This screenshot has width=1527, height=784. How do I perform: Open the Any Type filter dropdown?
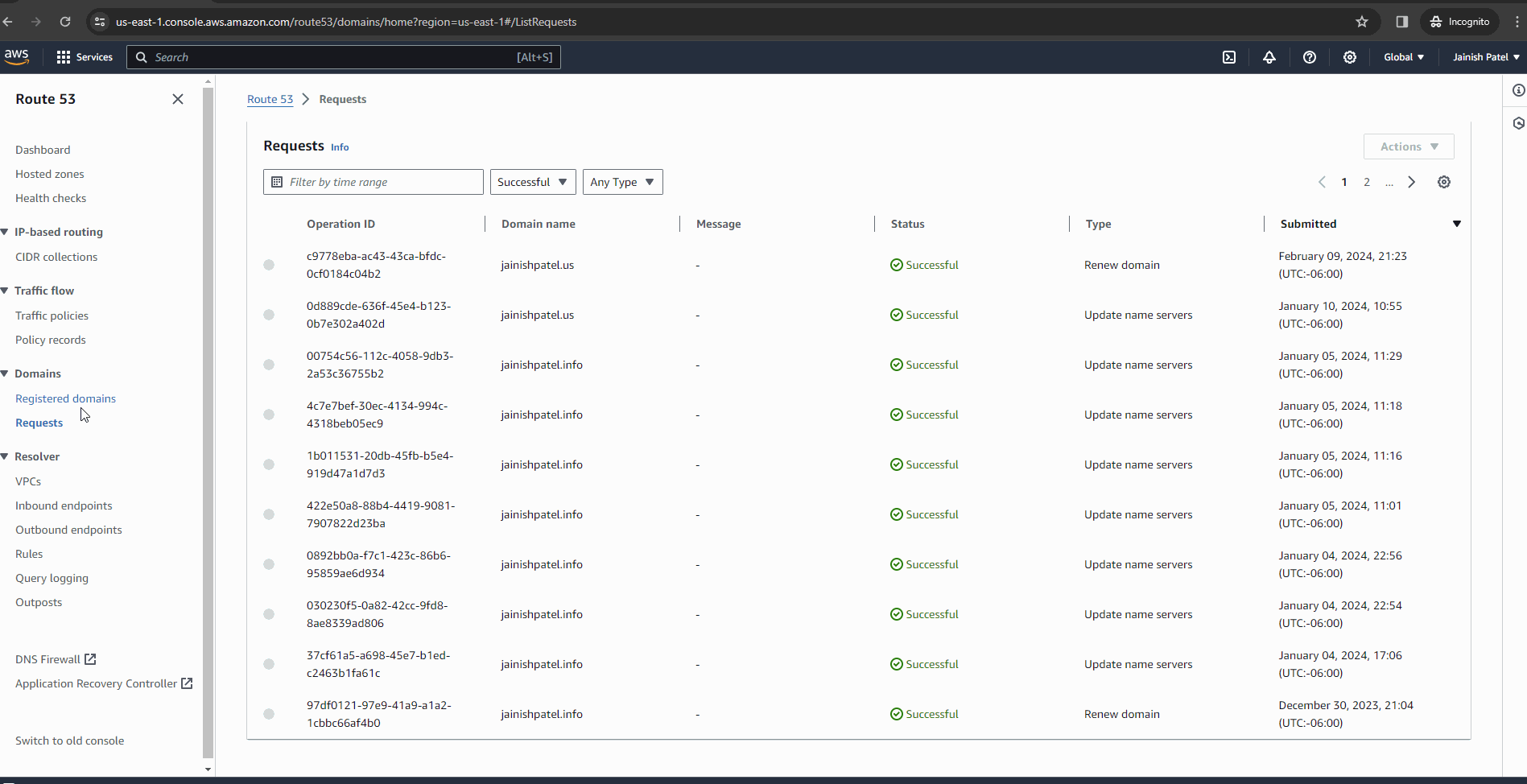pyautogui.click(x=622, y=182)
